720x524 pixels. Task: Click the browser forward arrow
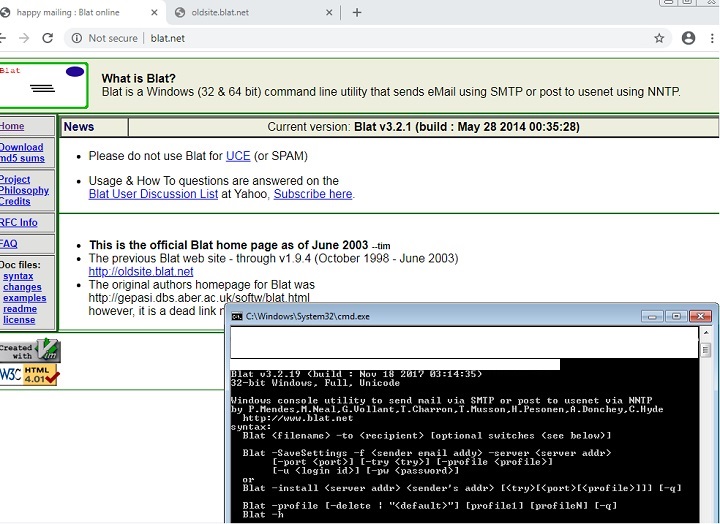24,38
